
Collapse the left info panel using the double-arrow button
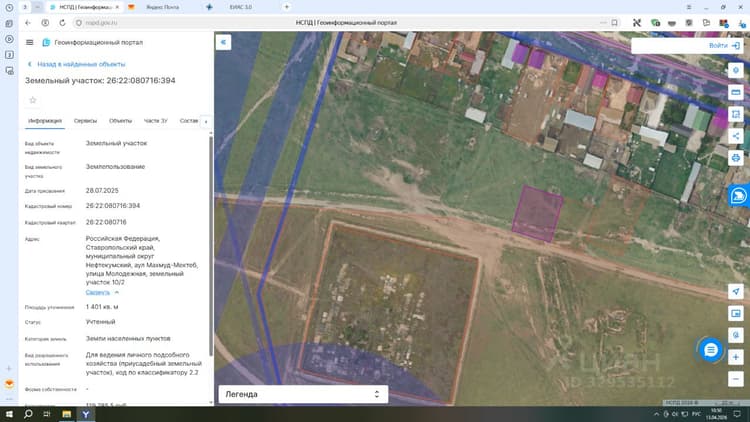click(x=223, y=42)
